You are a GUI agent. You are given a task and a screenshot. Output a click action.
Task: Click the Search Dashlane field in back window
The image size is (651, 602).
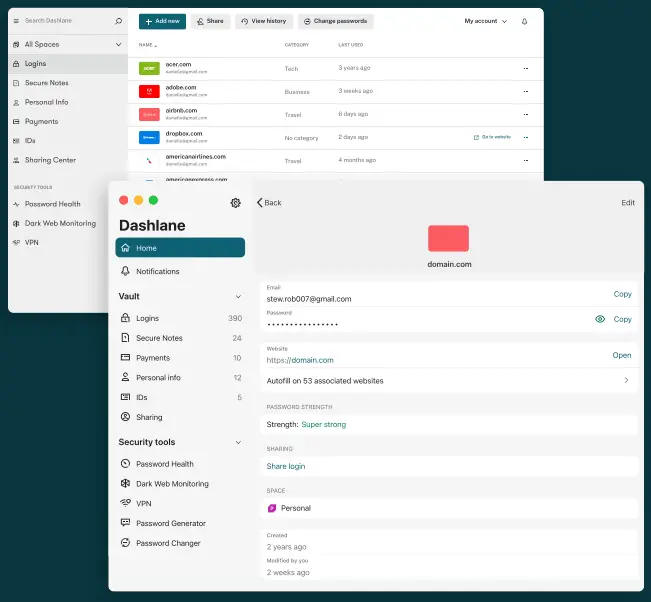click(x=48, y=20)
